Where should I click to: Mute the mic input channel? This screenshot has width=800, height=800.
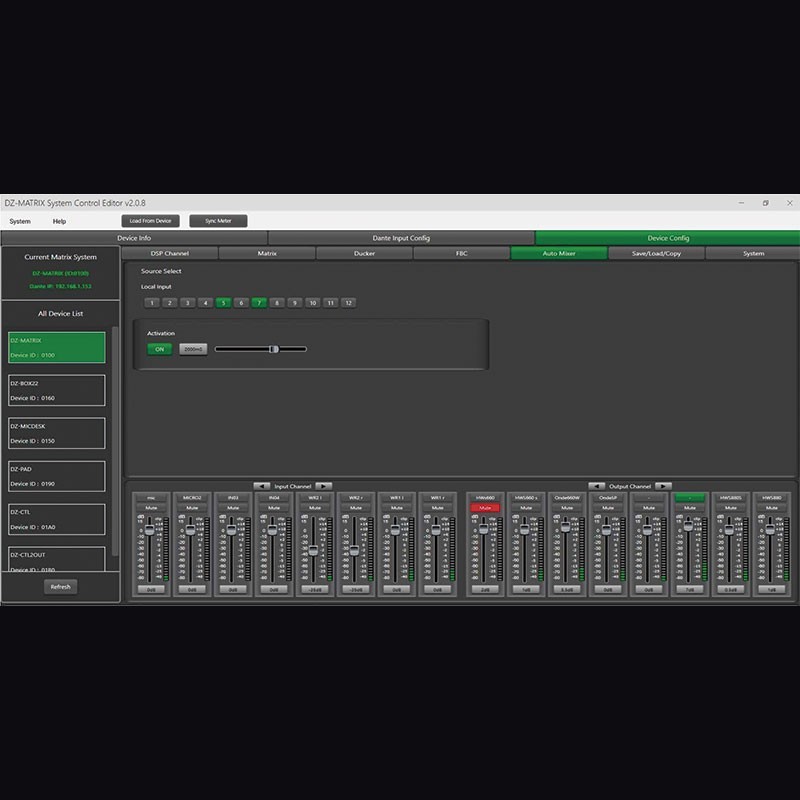click(x=151, y=508)
